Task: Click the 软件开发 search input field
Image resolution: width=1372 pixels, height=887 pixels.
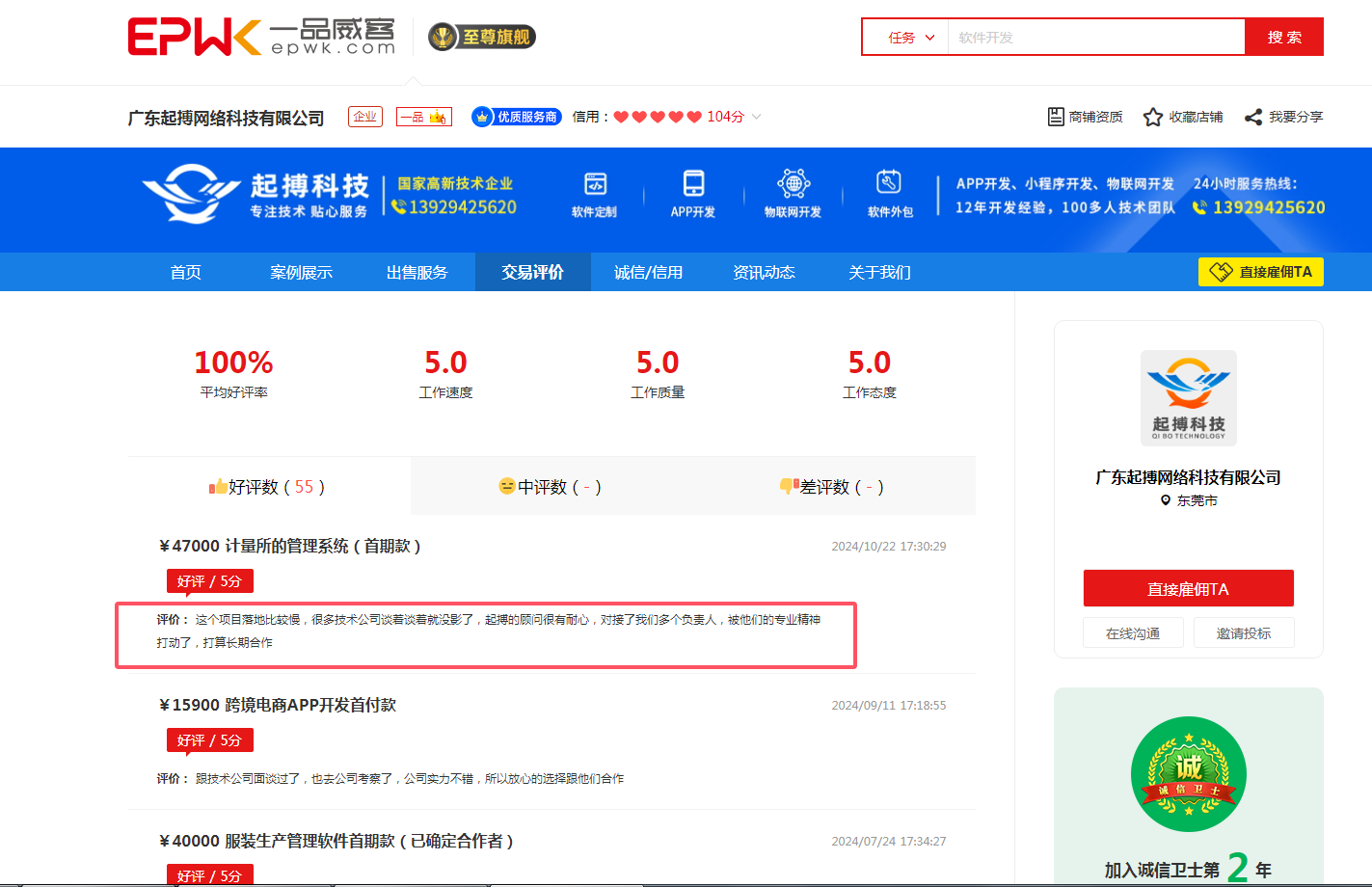Action: [x=1096, y=38]
